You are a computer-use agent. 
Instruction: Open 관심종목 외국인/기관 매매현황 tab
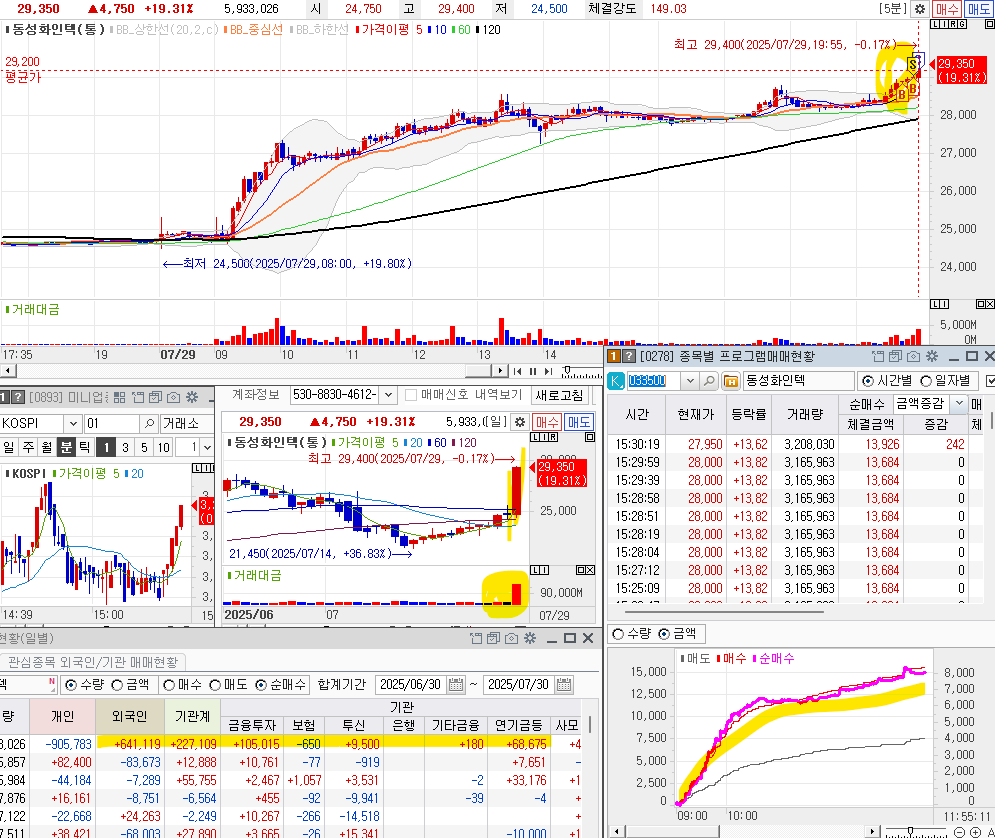point(92,662)
